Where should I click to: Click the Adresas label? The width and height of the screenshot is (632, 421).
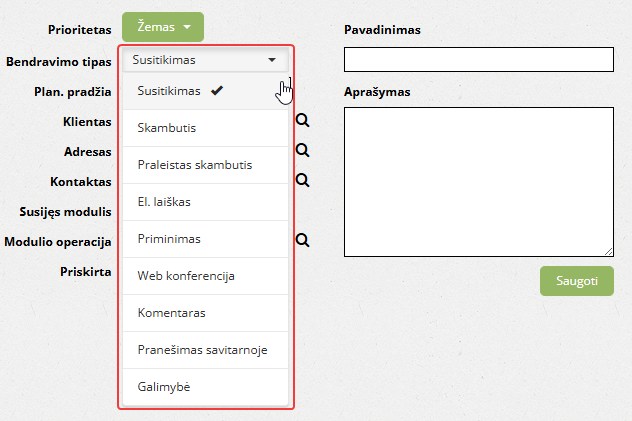[x=88, y=152]
